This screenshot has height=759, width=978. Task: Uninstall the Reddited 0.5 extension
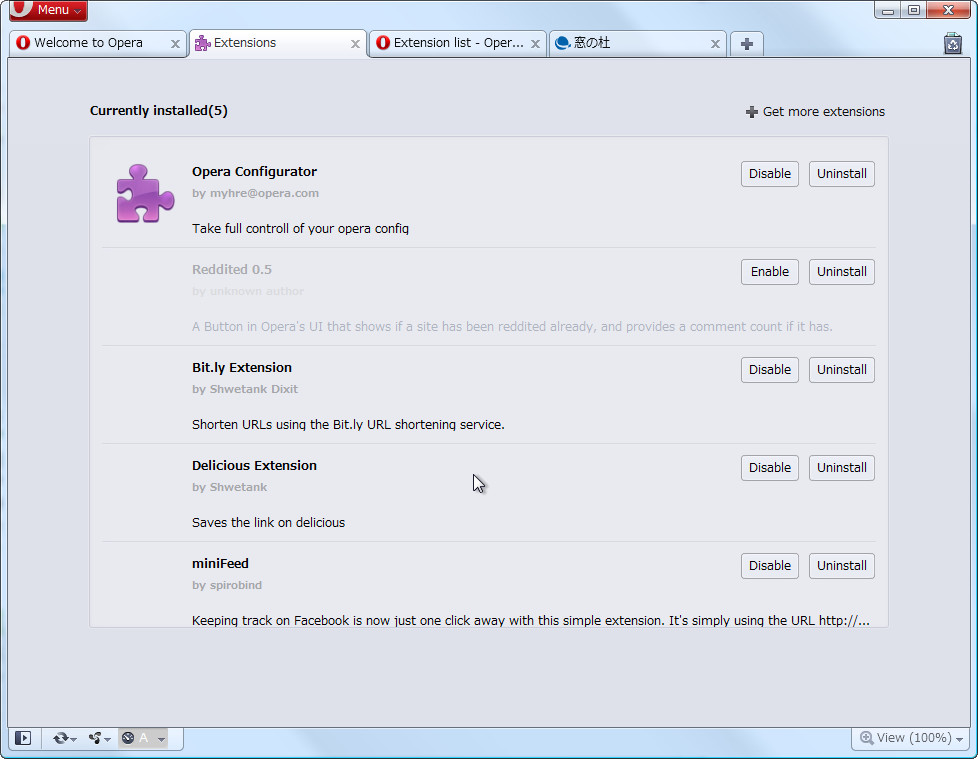tap(841, 272)
